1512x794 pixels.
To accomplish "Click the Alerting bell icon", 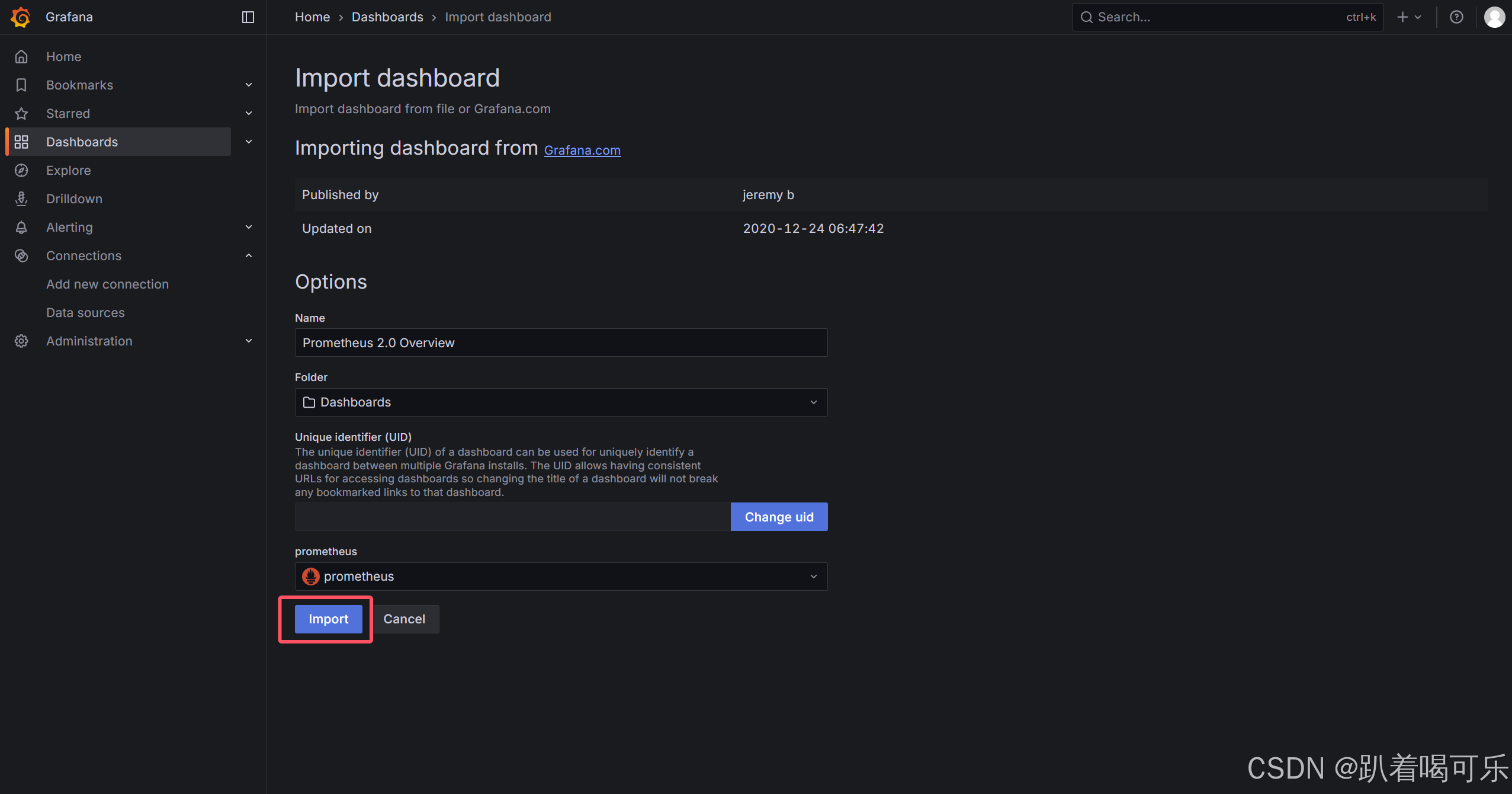I will pyautogui.click(x=21, y=228).
